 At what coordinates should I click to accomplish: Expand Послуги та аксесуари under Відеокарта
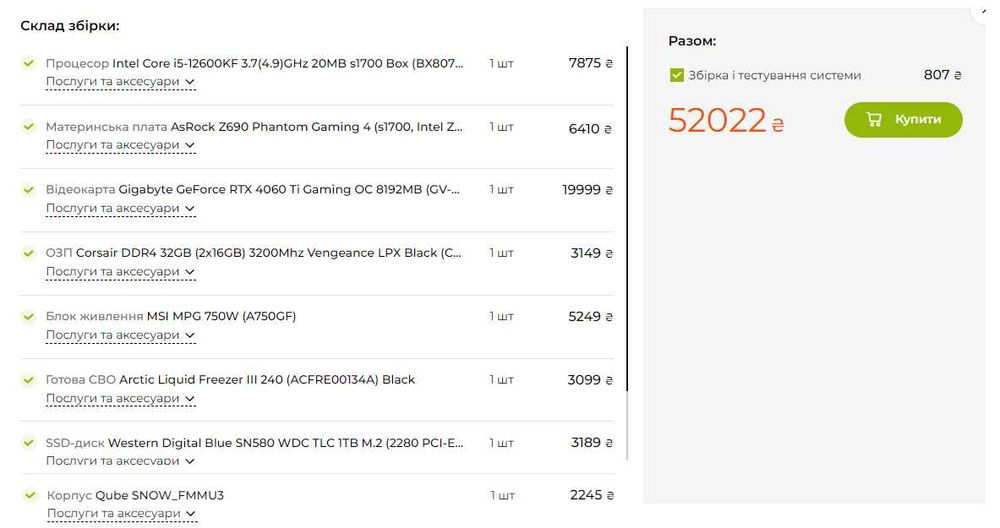tap(119, 208)
